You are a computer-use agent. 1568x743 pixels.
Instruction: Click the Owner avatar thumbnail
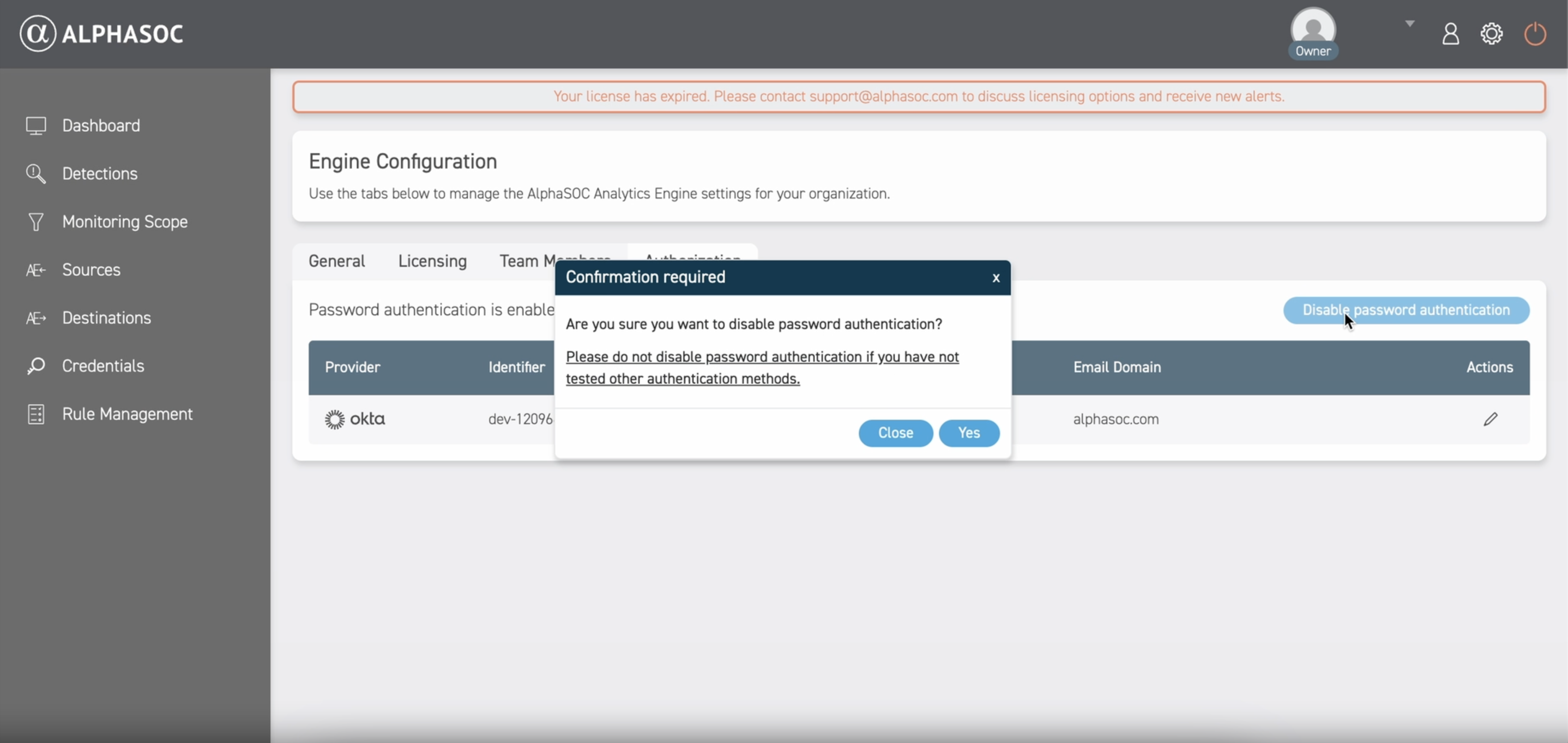pyautogui.click(x=1313, y=29)
